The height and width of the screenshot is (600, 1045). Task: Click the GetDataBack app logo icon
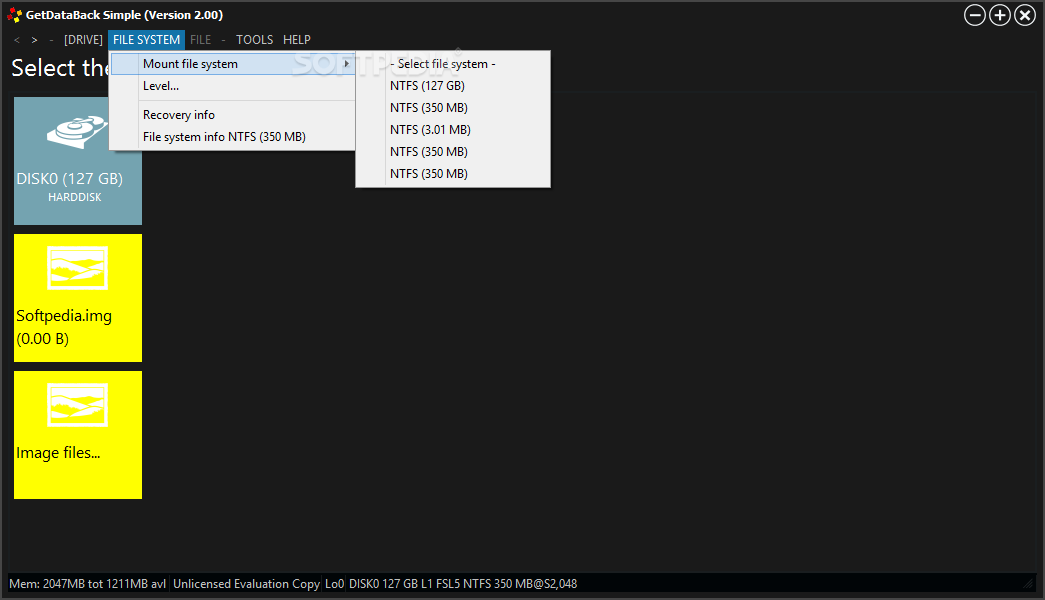pyautogui.click(x=15, y=15)
